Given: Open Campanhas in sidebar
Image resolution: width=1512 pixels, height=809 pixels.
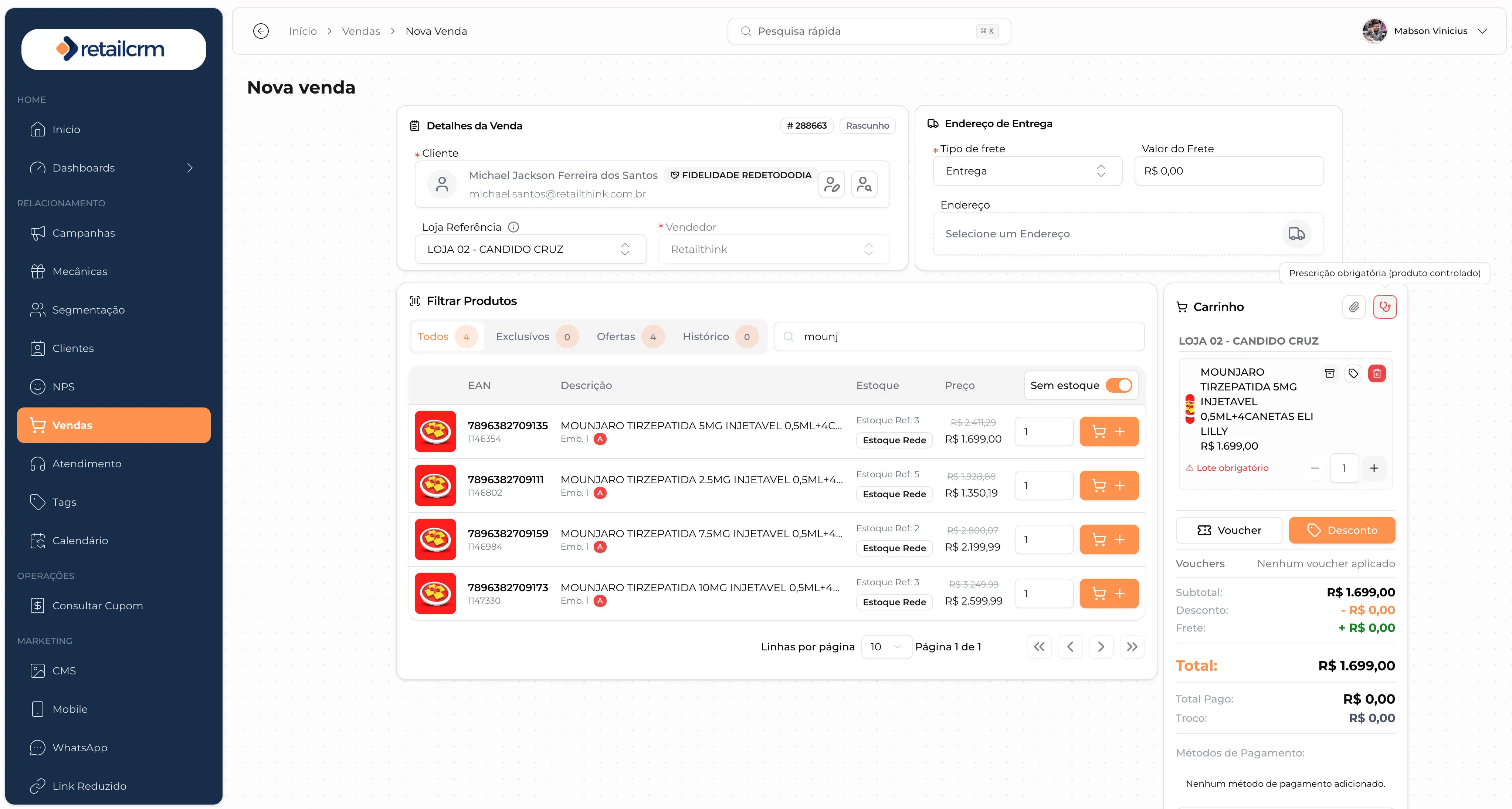Looking at the screenshot, I should [114, 233].
